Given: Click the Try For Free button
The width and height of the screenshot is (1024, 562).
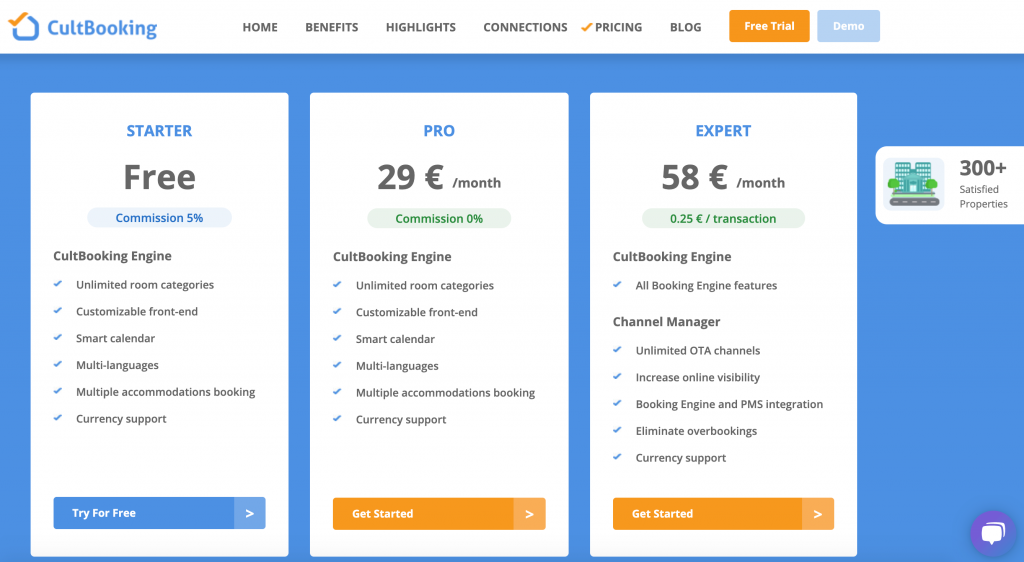Looking at the screenshot, I should click(x=144, y=513).
